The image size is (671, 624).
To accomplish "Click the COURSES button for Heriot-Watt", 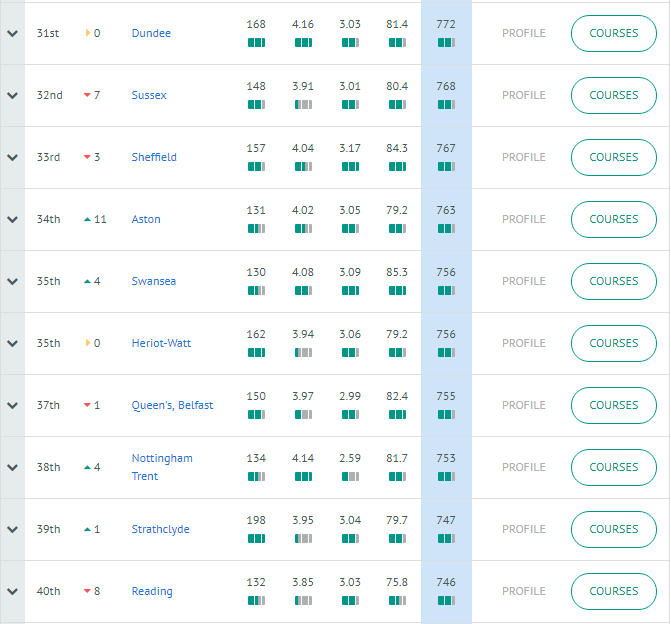I will click(x=614, y=343).
